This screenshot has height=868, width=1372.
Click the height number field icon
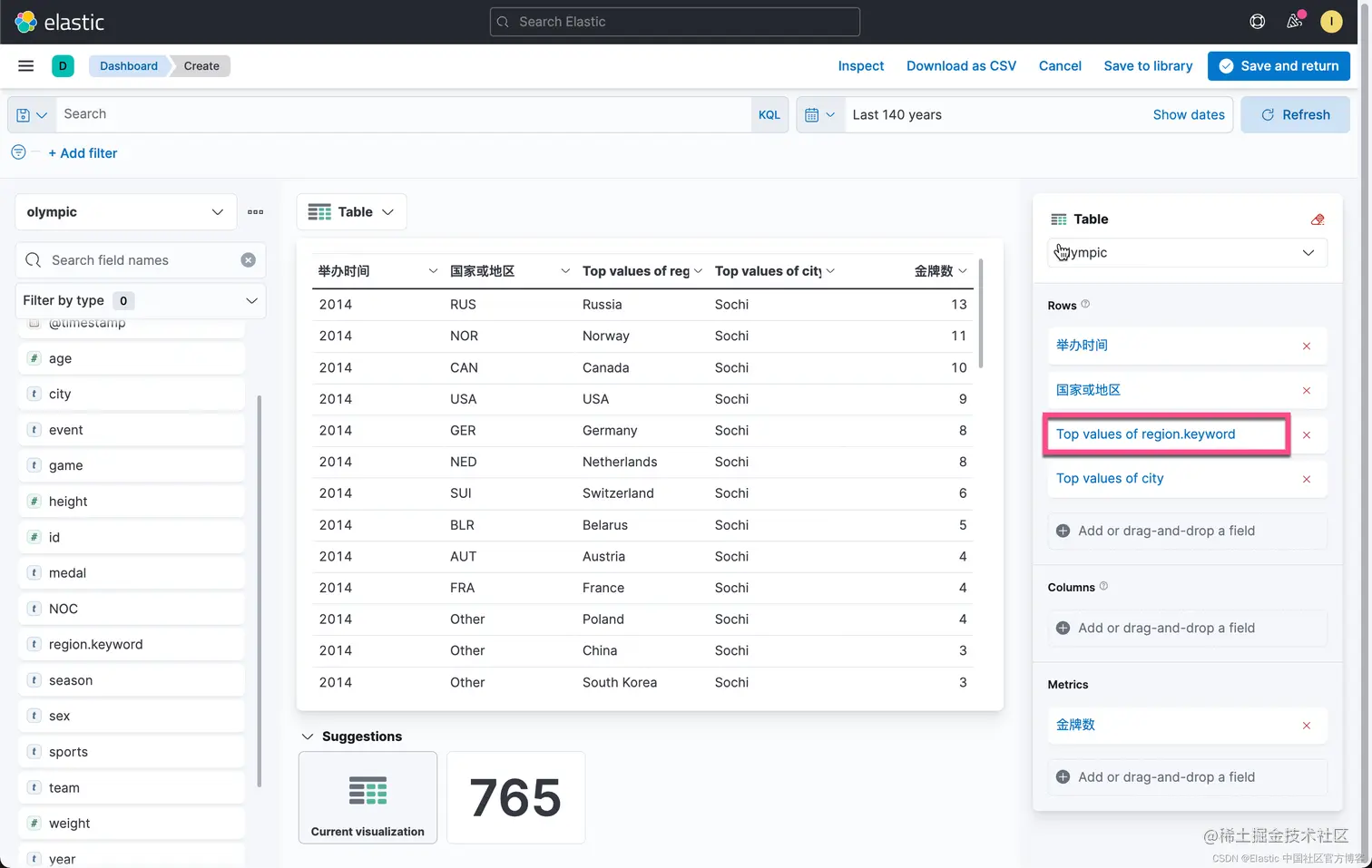click(x=34, y=502)
